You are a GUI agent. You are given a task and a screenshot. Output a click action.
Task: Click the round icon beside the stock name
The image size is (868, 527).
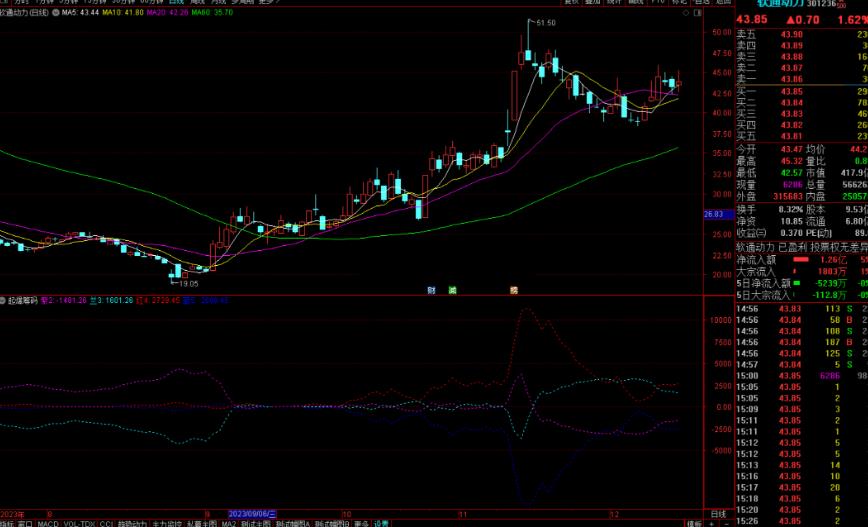pos(55,12)
